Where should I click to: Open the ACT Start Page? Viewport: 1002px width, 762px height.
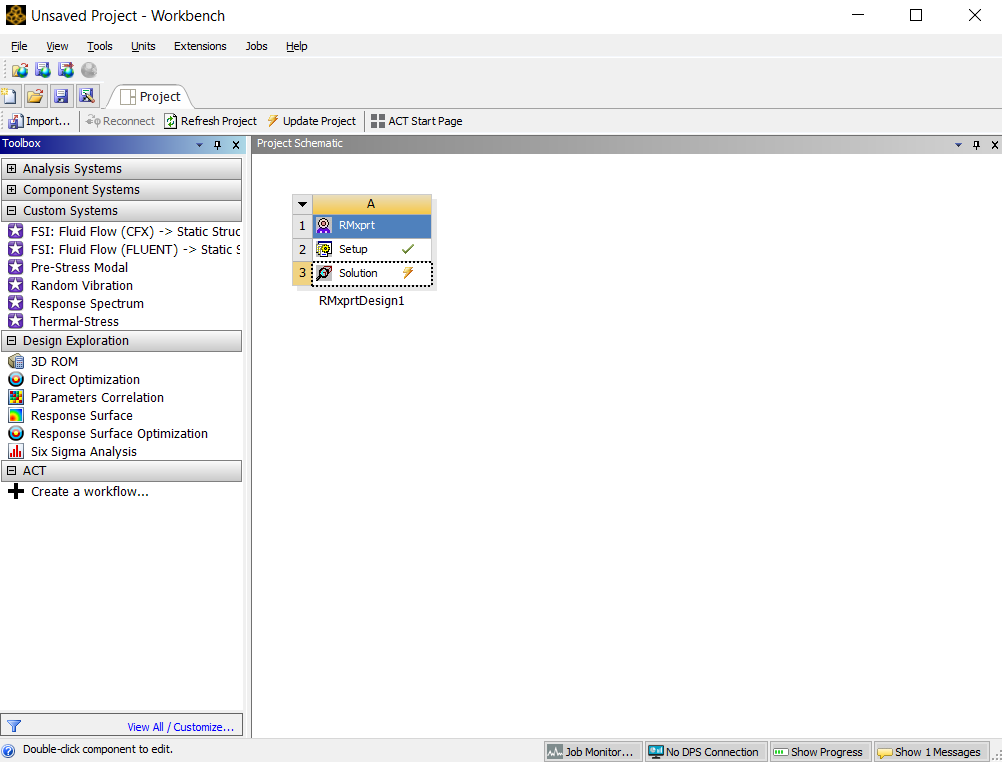click(x=417, y=121)
